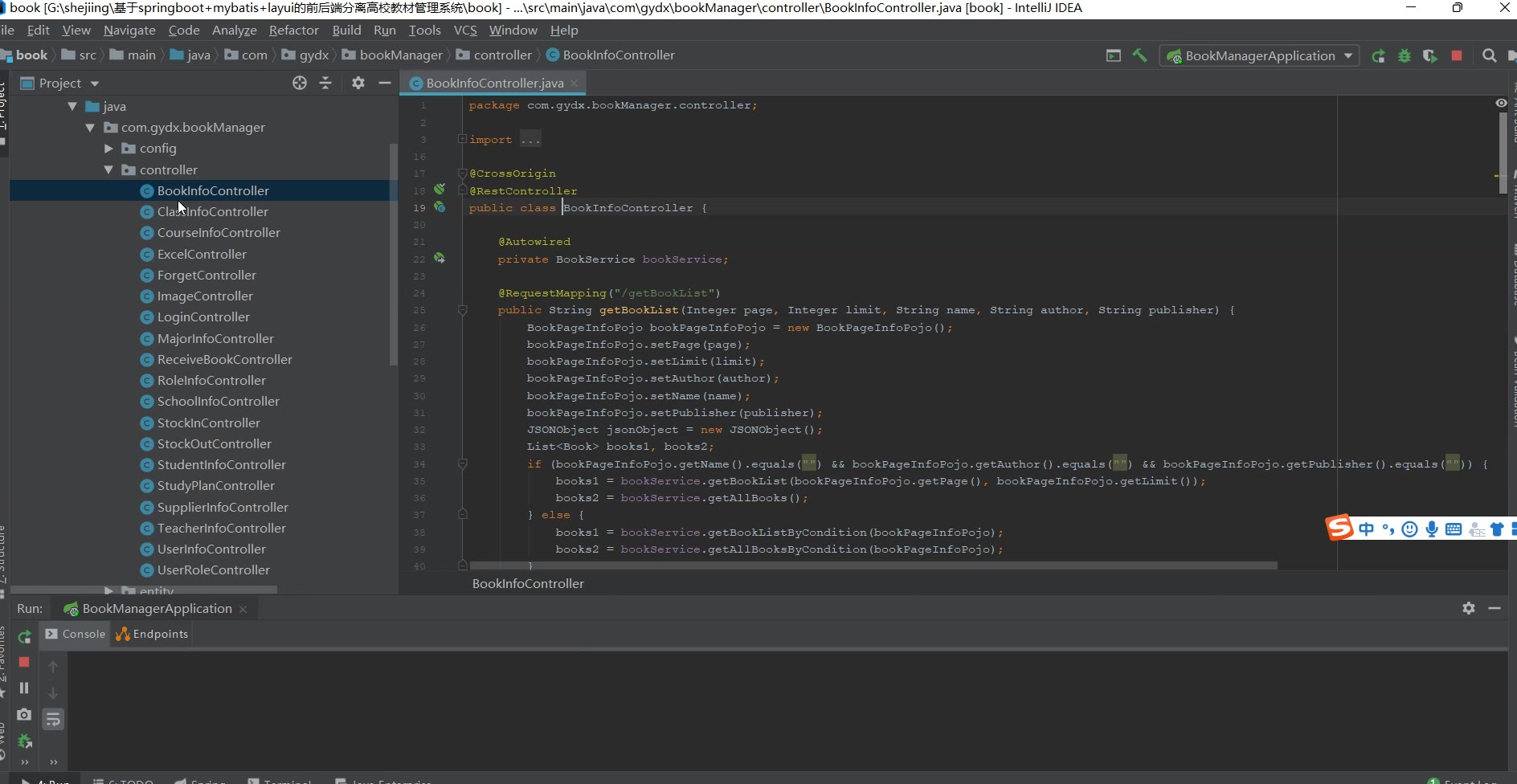Toggle soft-wrap in the Run console
This screenshot has width=1517, height=784.
coord(53,719)
